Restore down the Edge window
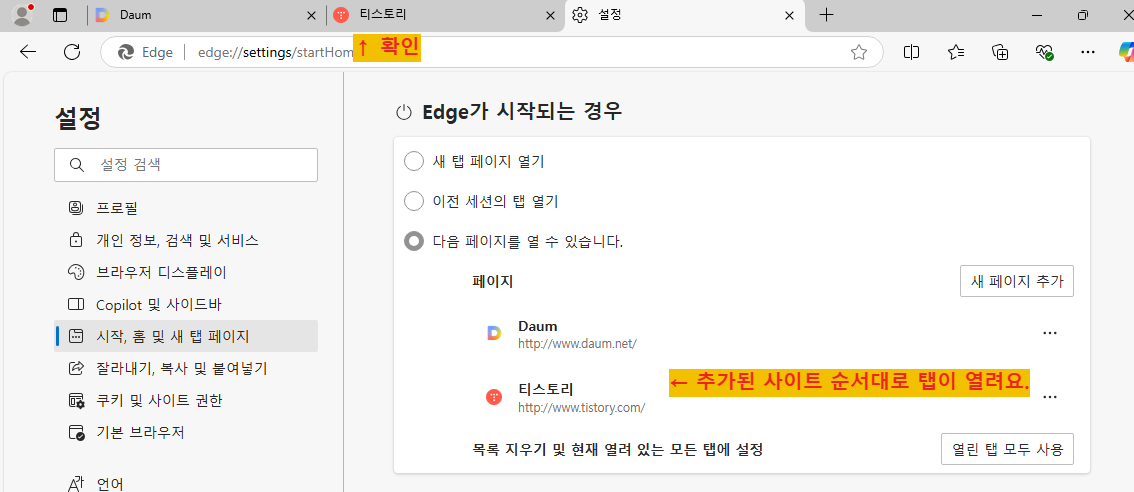Image resolution: width=1134 pixels, height=492 pixels. click(1083, 15)
